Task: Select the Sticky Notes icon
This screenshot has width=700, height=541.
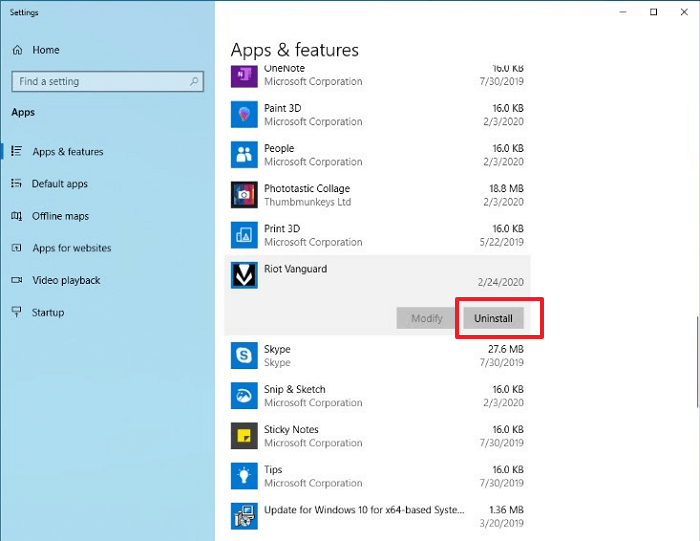Action: pyautogui.click(x=245, y=435)
